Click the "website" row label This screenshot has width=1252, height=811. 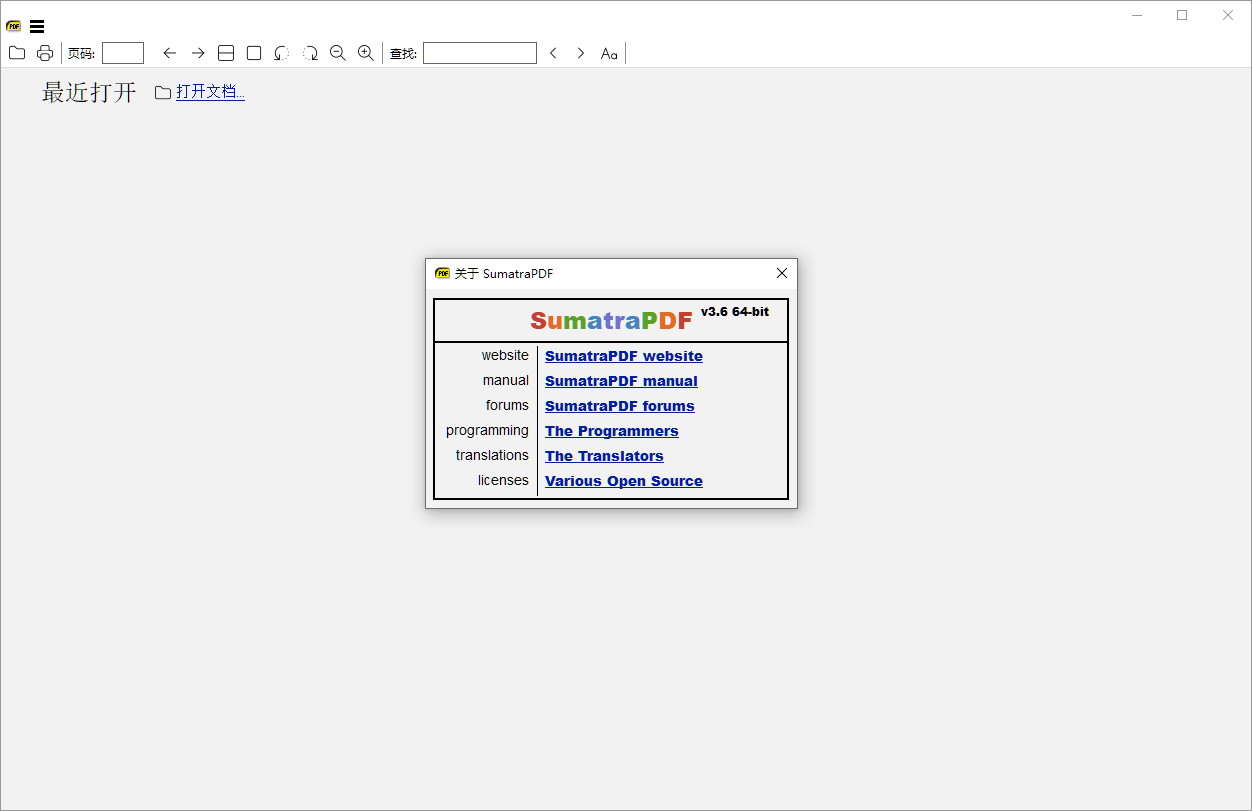[505, 356]
